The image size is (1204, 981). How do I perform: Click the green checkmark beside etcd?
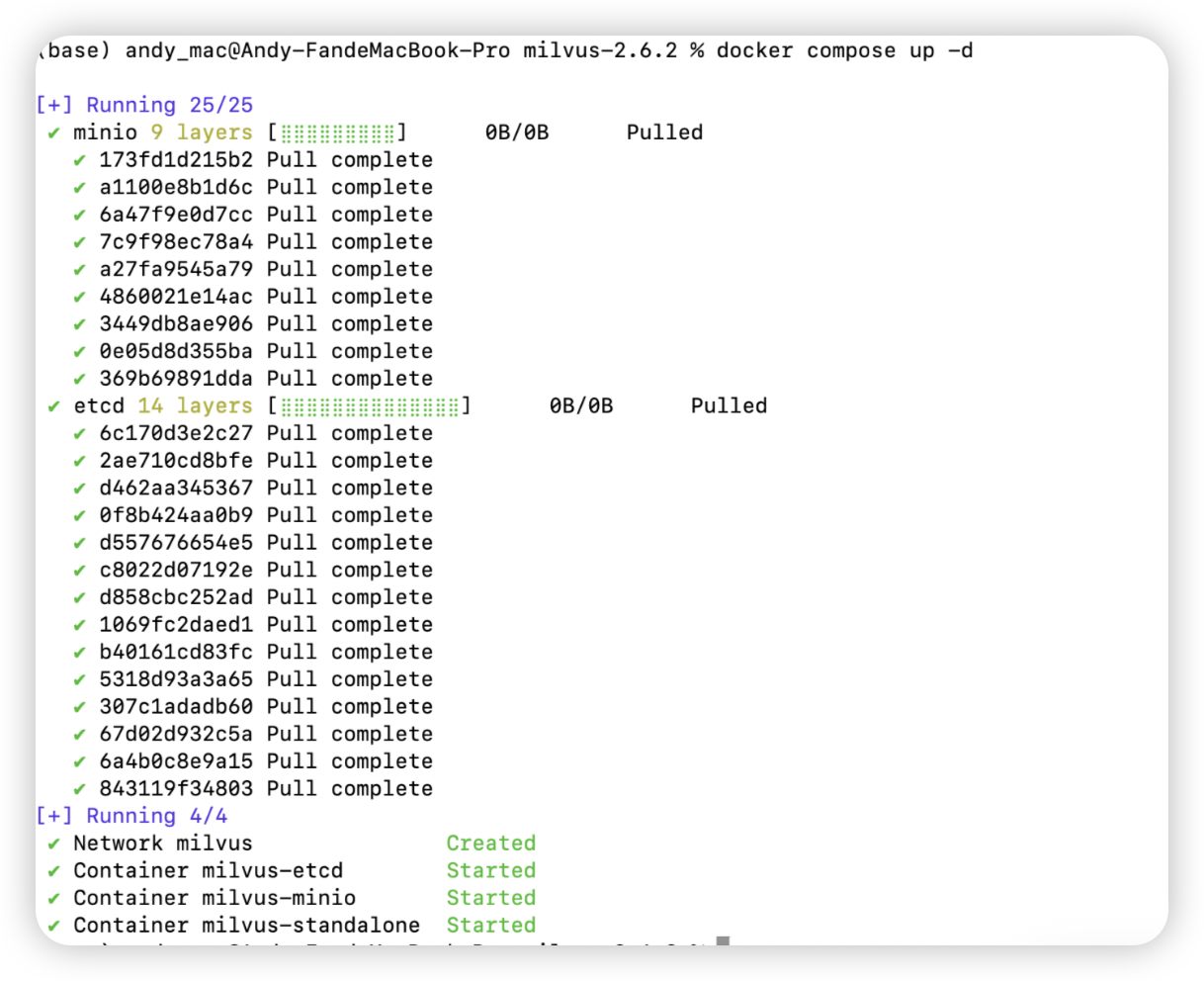[54, 407]
